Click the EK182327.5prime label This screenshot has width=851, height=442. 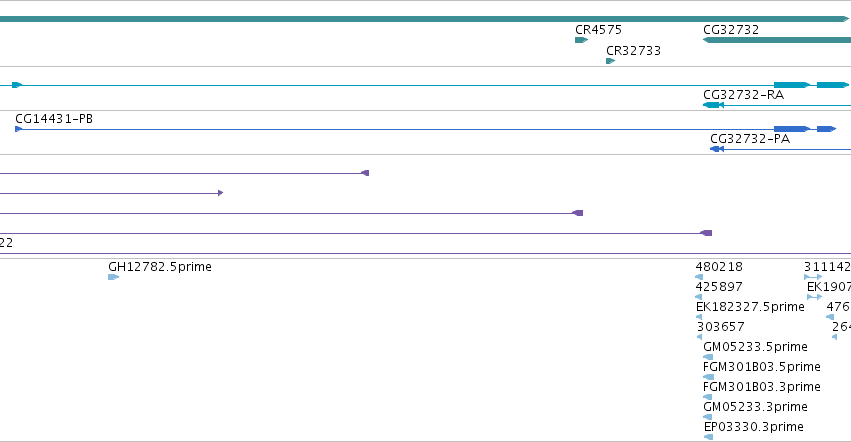[x=750, y=307]
